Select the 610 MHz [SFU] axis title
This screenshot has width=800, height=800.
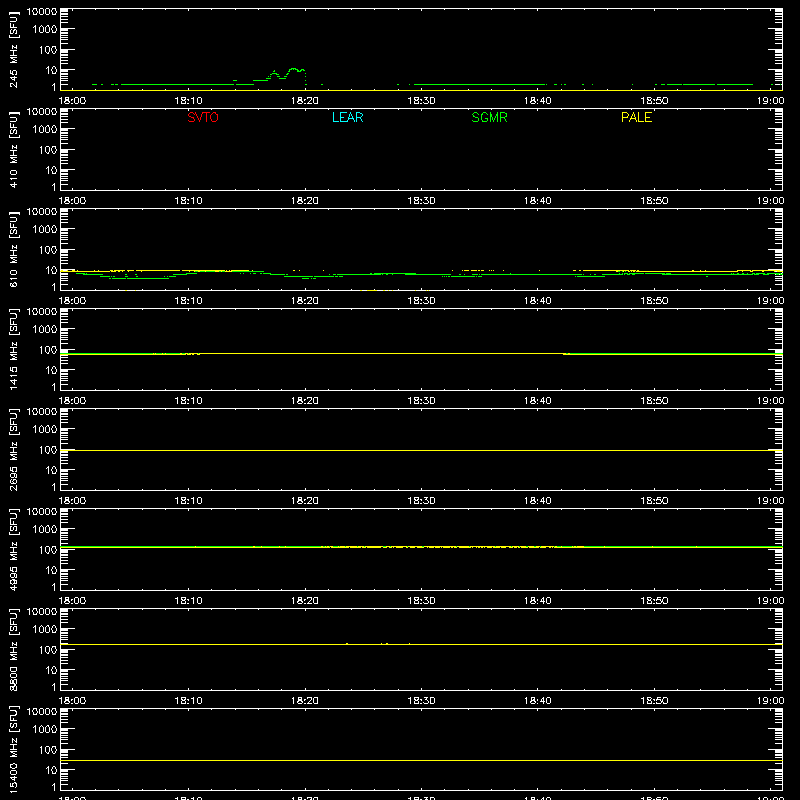(x=13, y=249)
